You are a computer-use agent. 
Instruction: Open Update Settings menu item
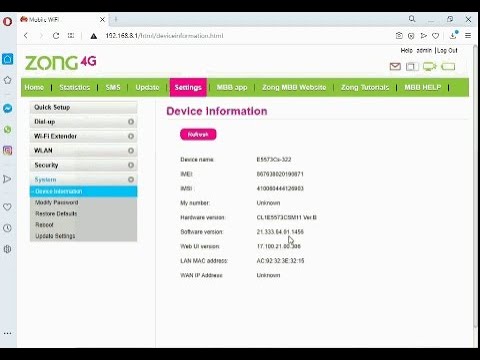[x=55, y=236]
